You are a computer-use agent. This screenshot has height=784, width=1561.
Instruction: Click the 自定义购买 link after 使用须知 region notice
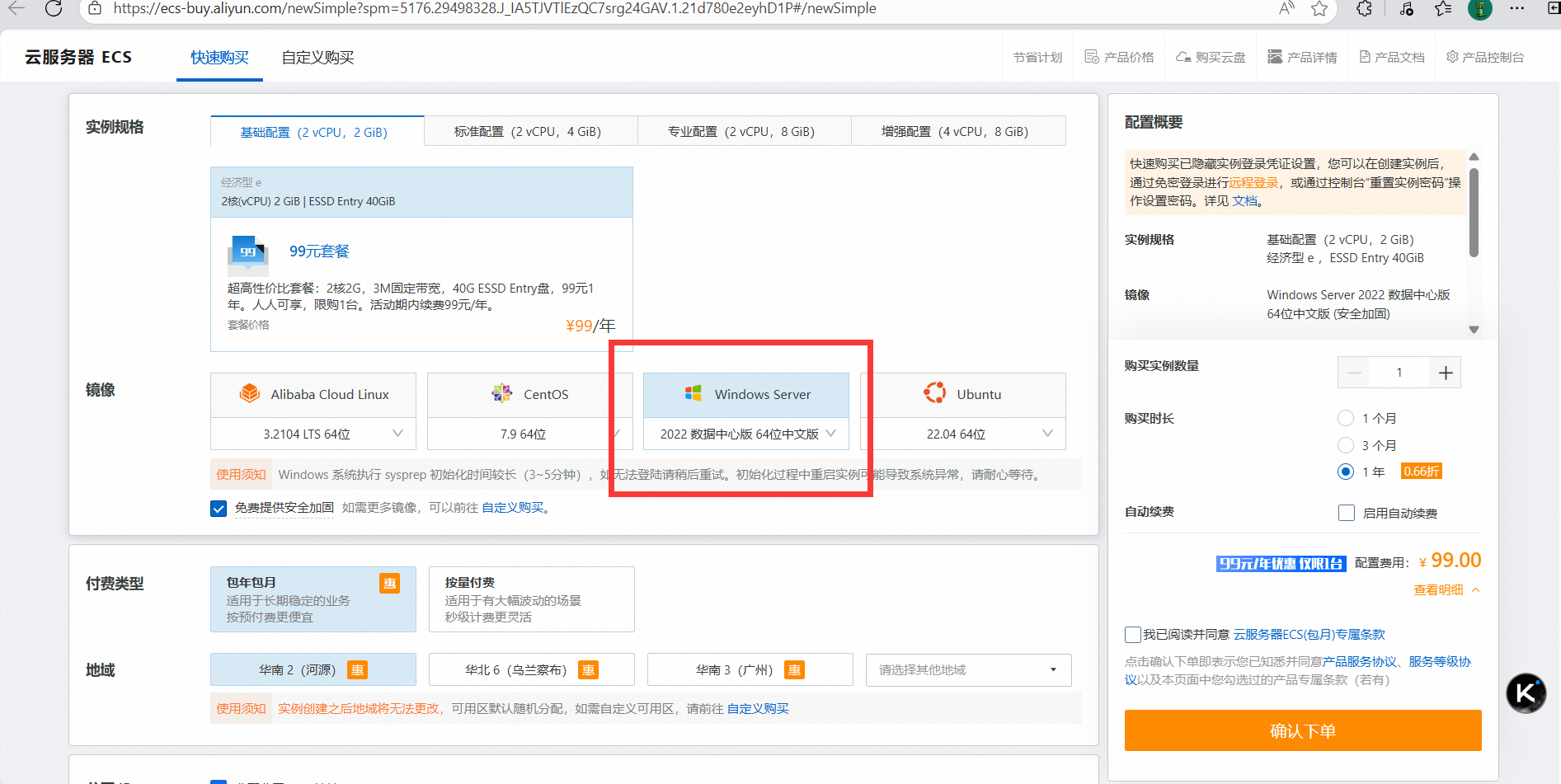[758, 708]
